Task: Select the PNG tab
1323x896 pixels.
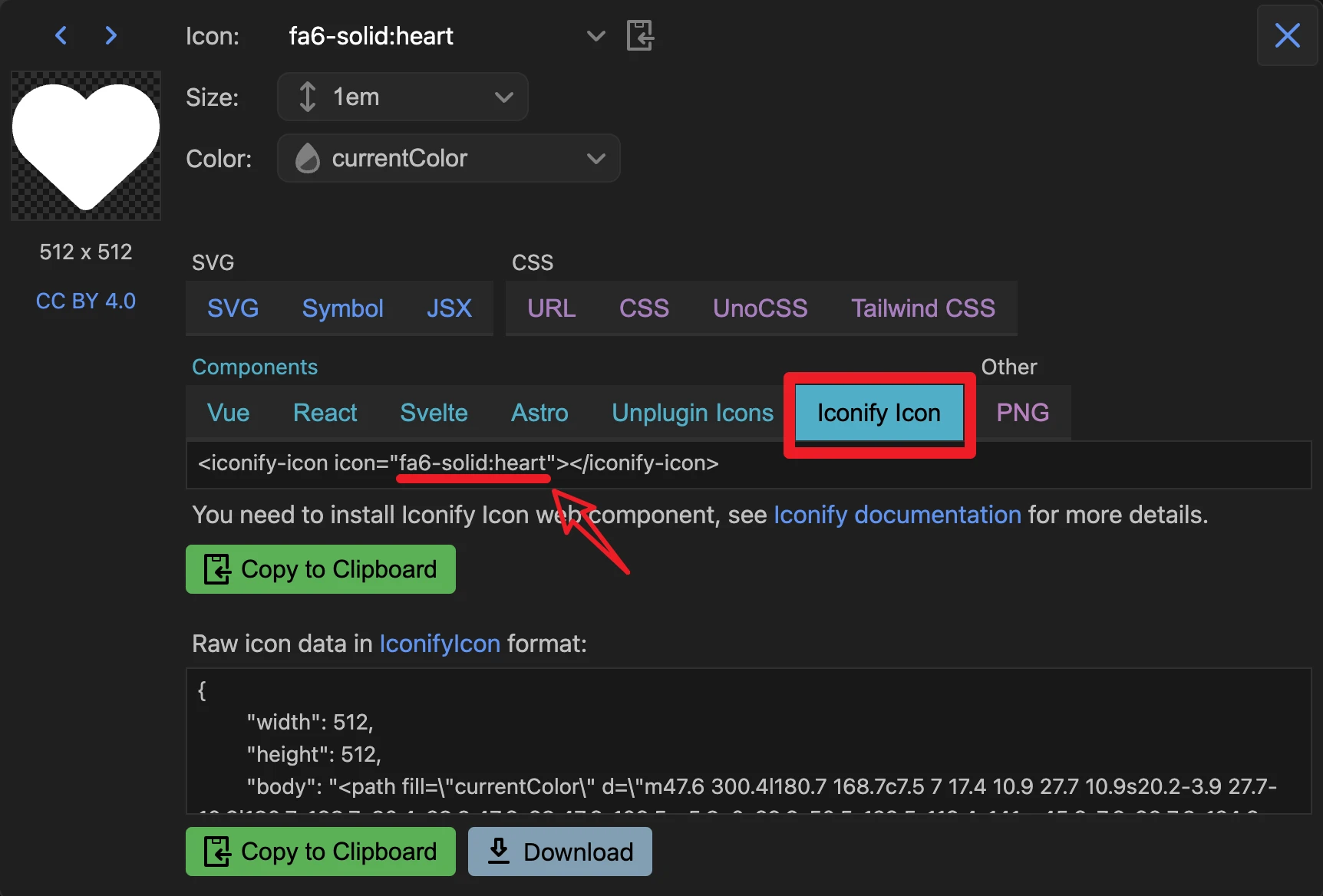Action: [1022, 413]
